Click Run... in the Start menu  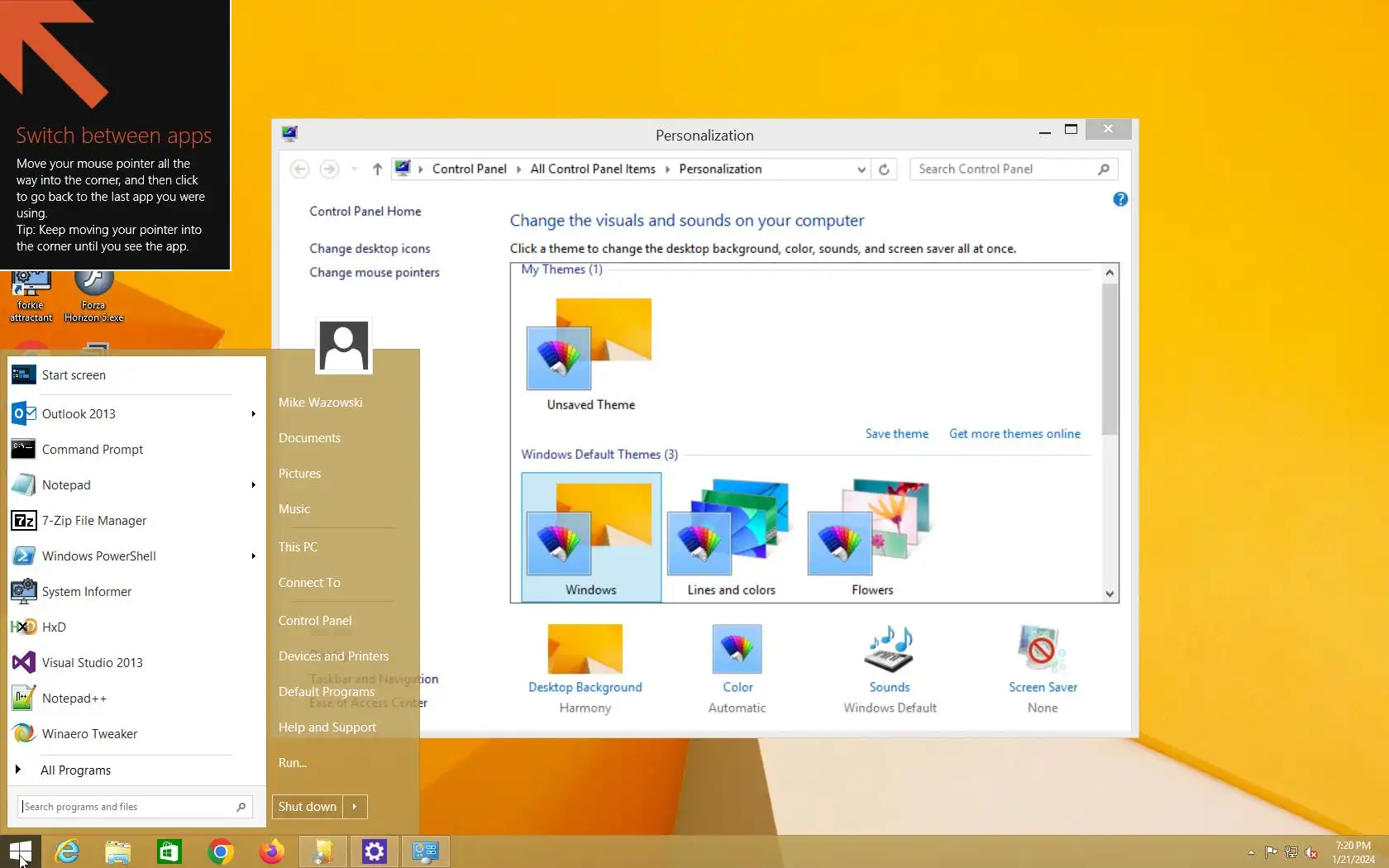[x=293, y=763]
